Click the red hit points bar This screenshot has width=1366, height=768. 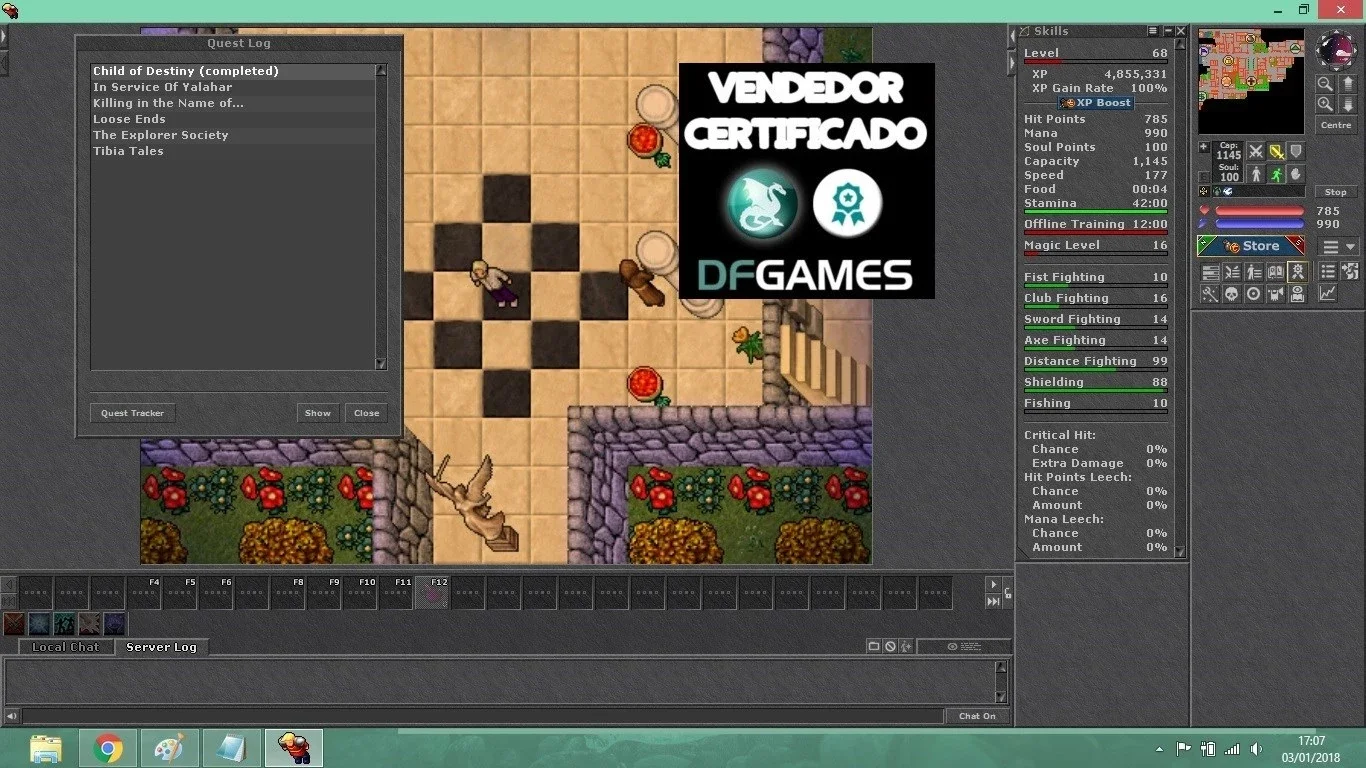pos(1259,212)
